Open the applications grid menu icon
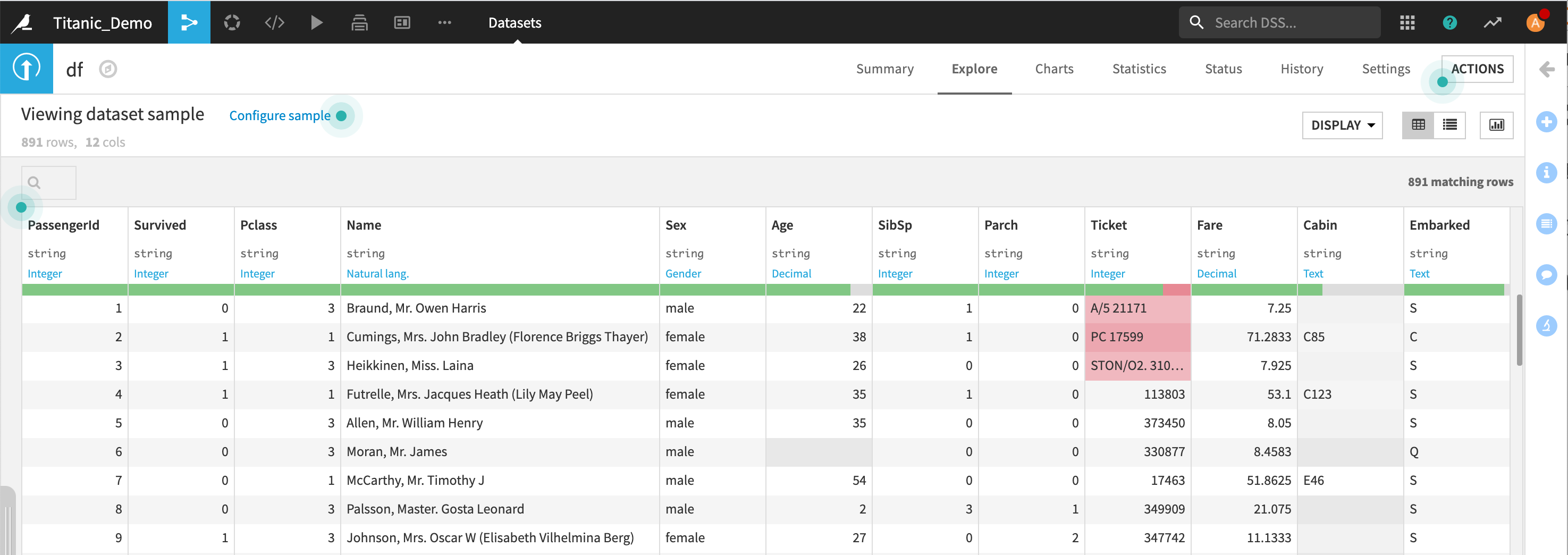This screenshot has width=1568, height=555. (x=1407, y=22)
